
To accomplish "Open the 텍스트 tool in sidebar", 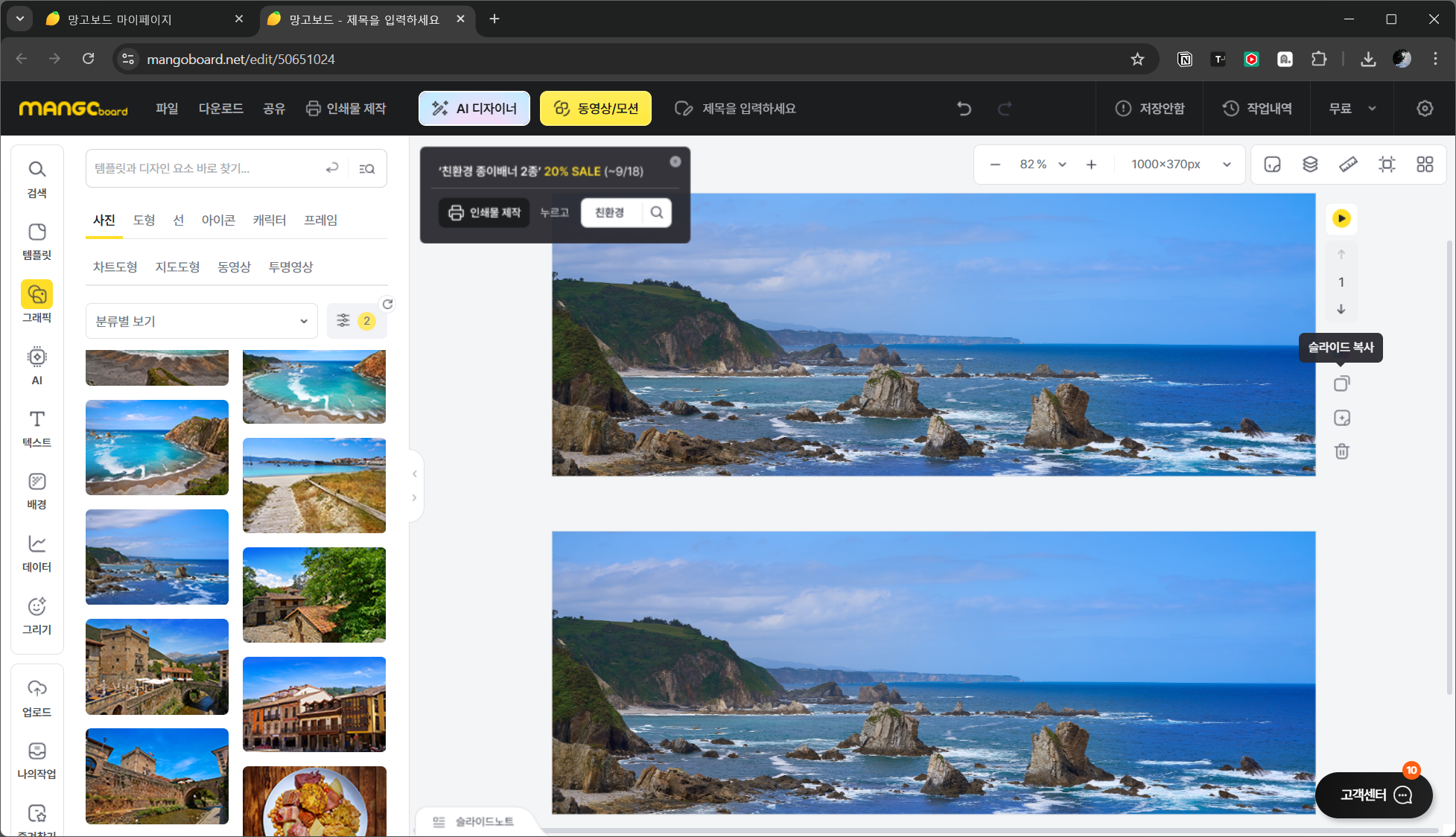I will (36, 428).
